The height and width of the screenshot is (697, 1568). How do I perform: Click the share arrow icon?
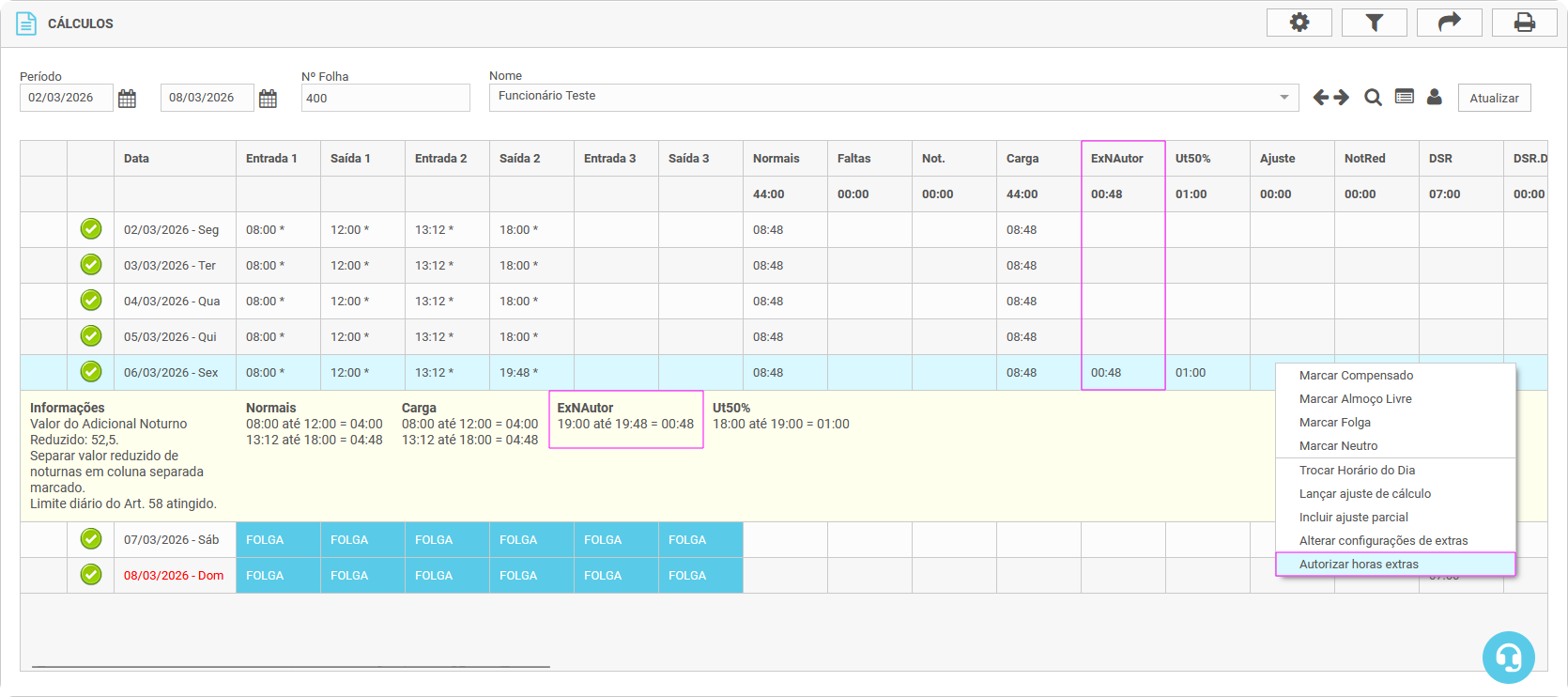[x=1449, y=23]
